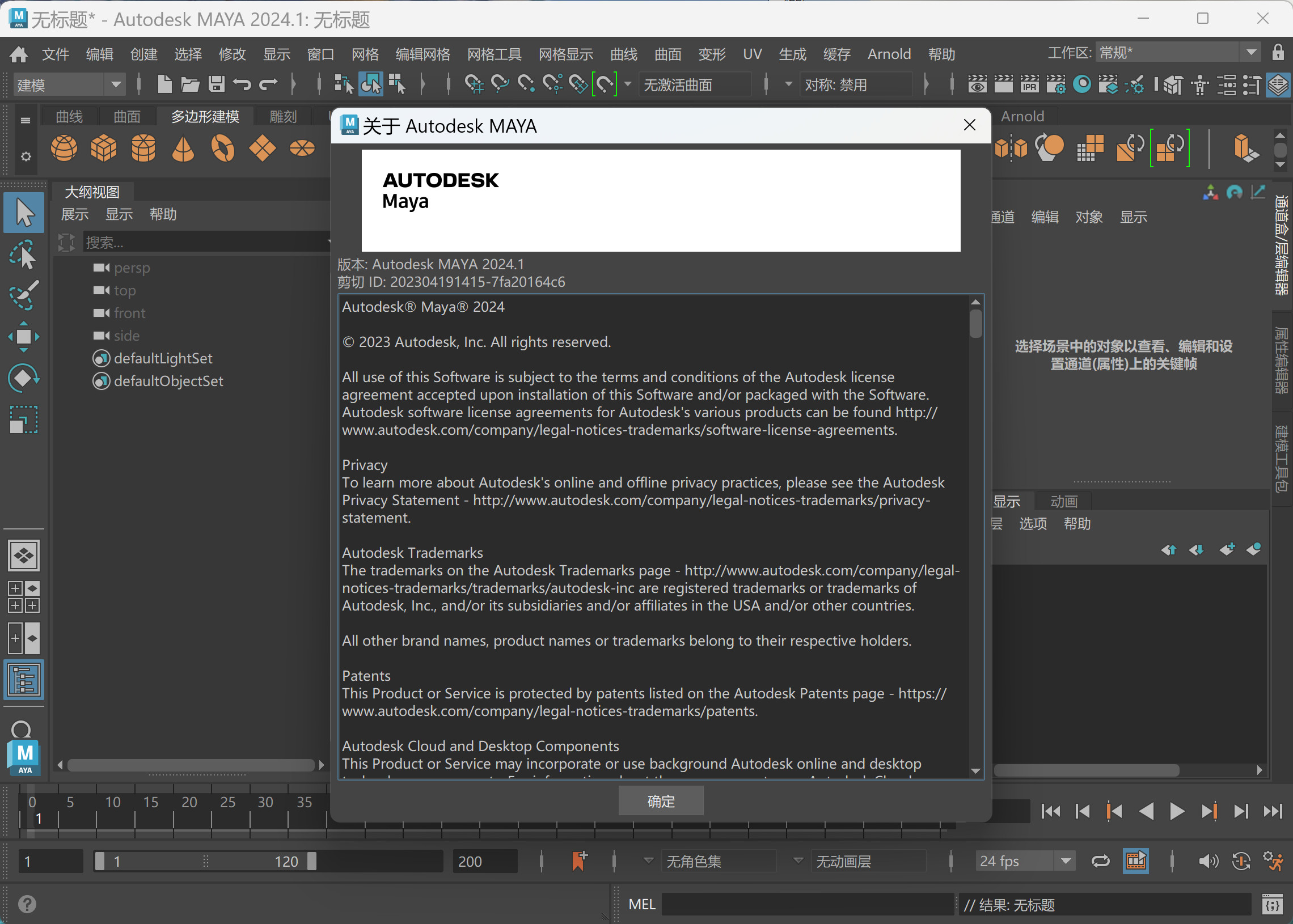Viewport: 1293px width, 924px height.
Task: Click the help question mark icon
Action: point(27,904)
